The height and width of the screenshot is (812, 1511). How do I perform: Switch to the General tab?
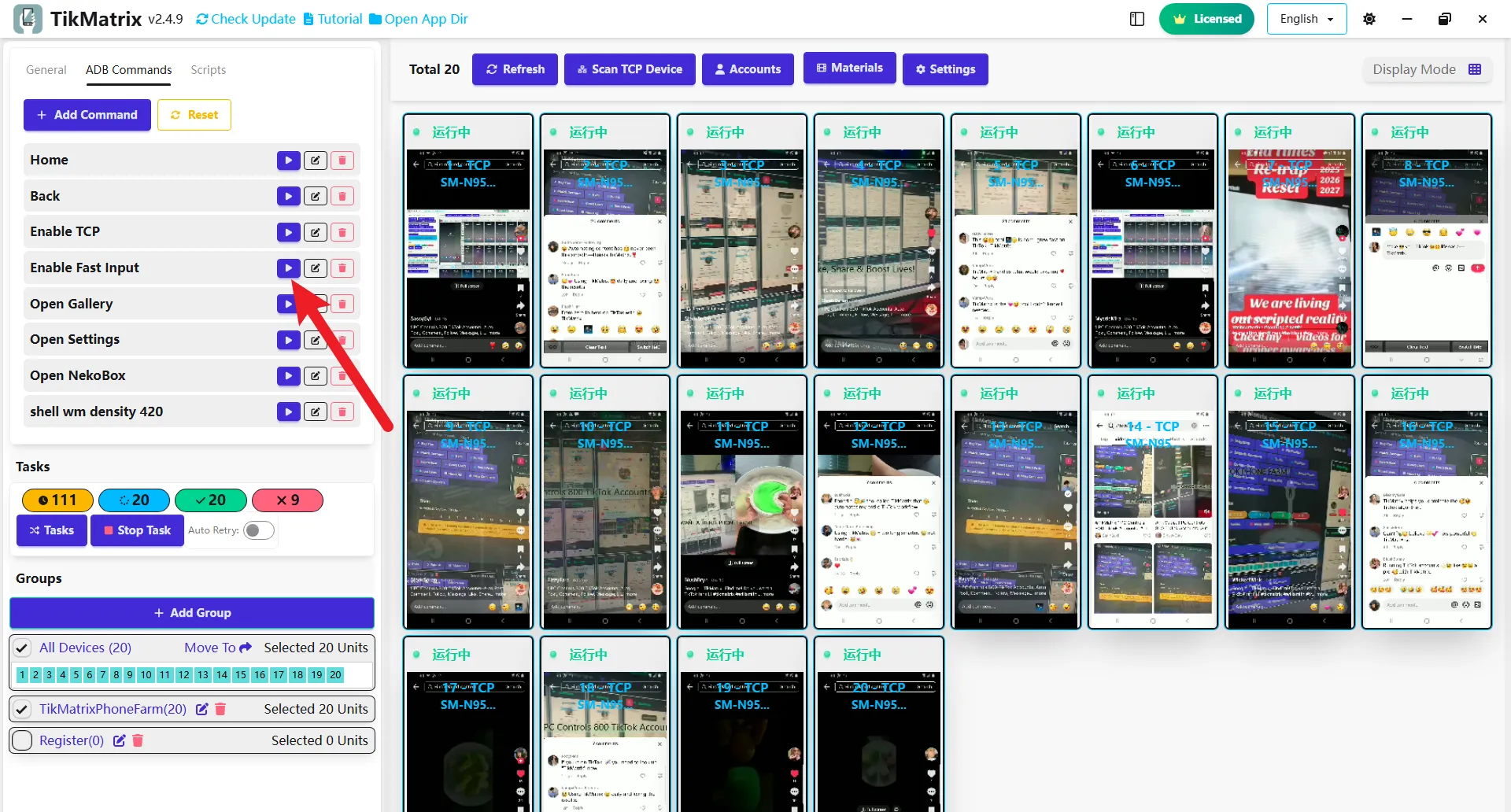click(x=46, y=69)
